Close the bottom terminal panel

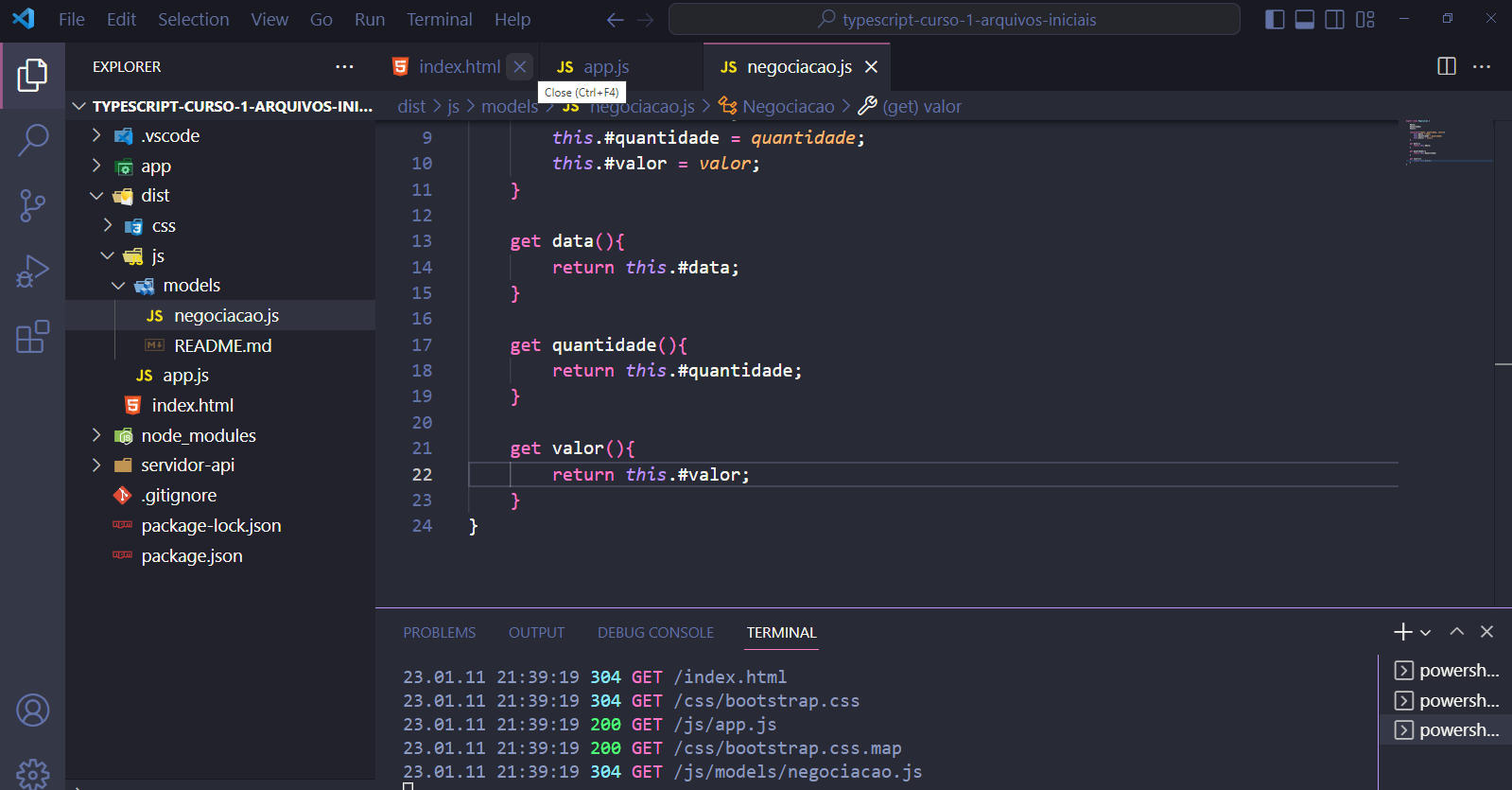point(1486,632)
